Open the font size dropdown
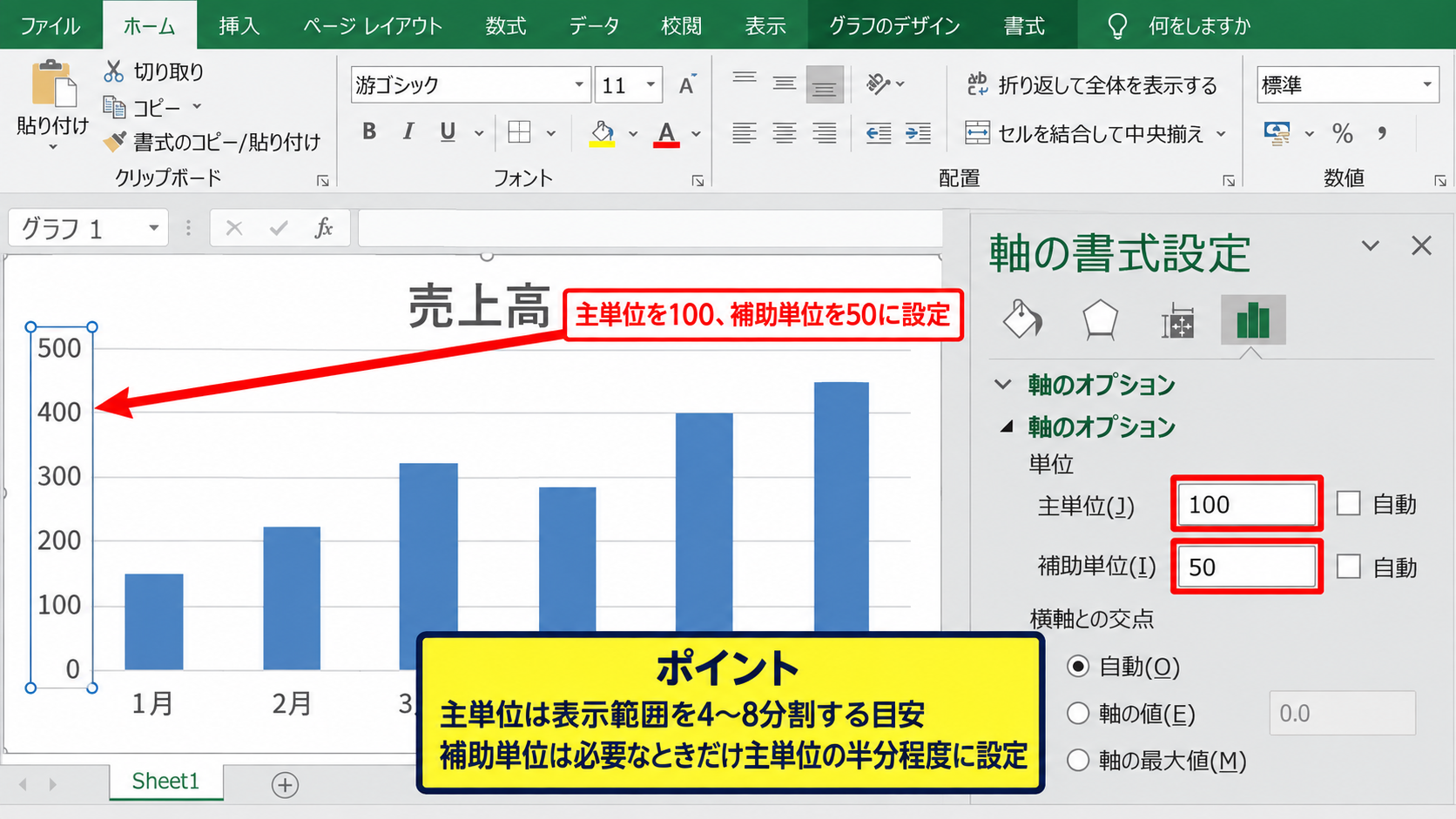This screenshot has height=819, width=1456. click(650, 84)
